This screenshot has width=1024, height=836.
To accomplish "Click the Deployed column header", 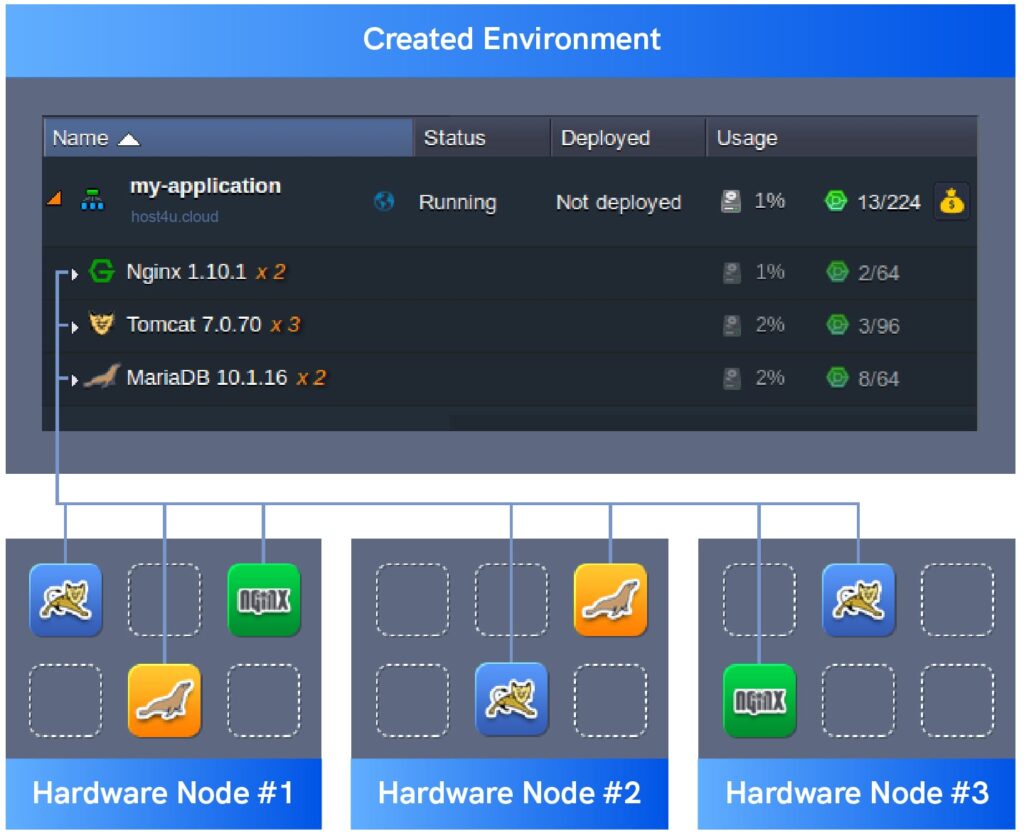I will [x=628, y=138].
